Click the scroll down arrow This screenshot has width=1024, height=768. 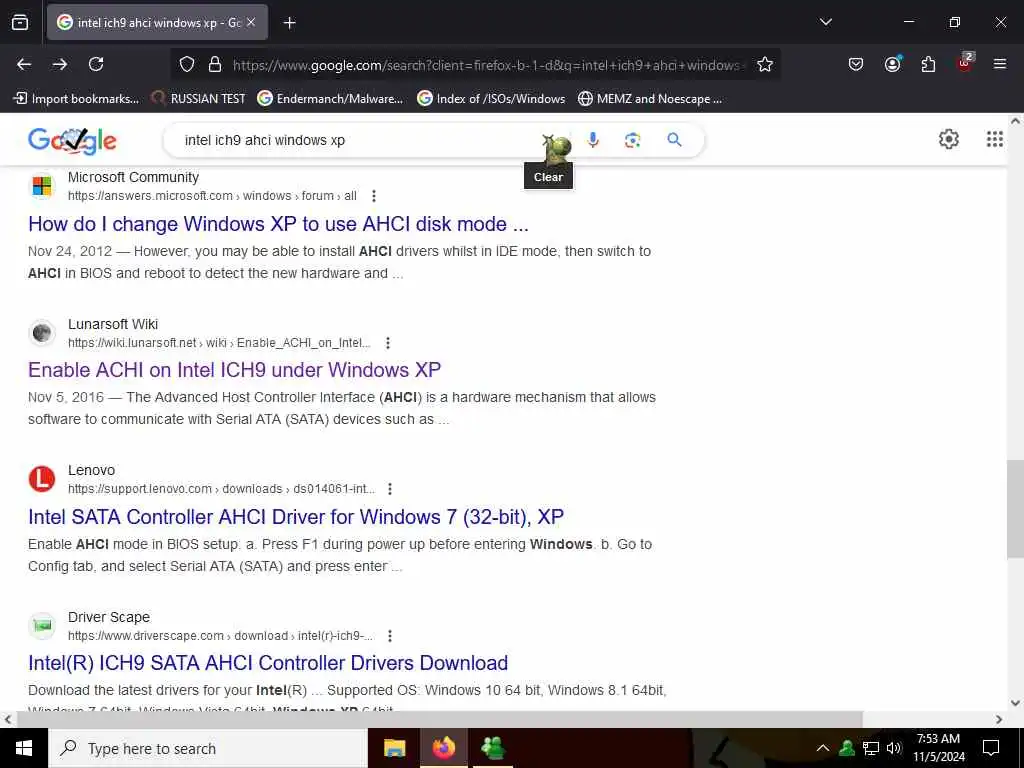coord(1015,703)
